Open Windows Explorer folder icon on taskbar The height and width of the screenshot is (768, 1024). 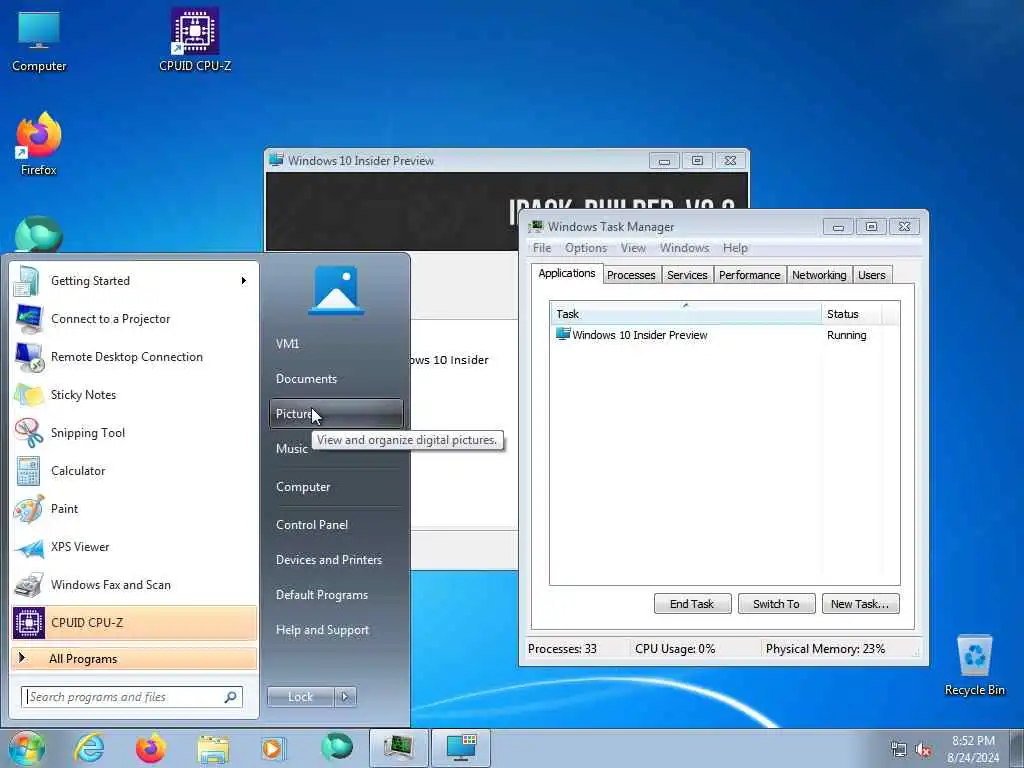pos(213,748)
